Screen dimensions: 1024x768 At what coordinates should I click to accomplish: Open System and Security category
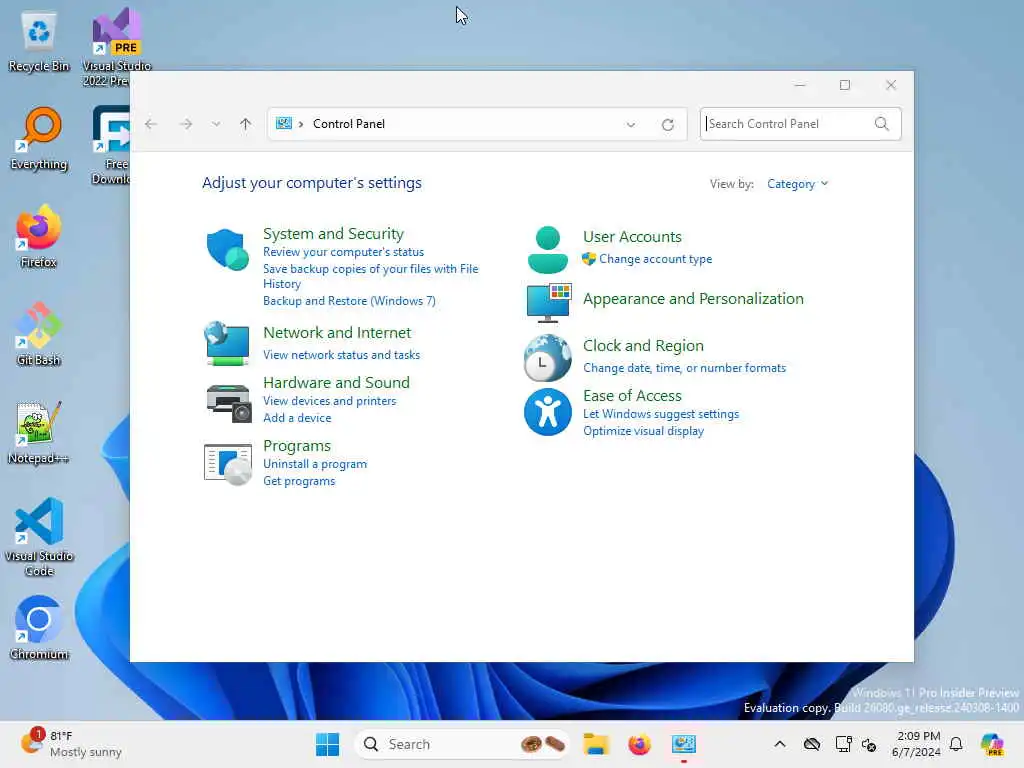[x=333, y=234]
